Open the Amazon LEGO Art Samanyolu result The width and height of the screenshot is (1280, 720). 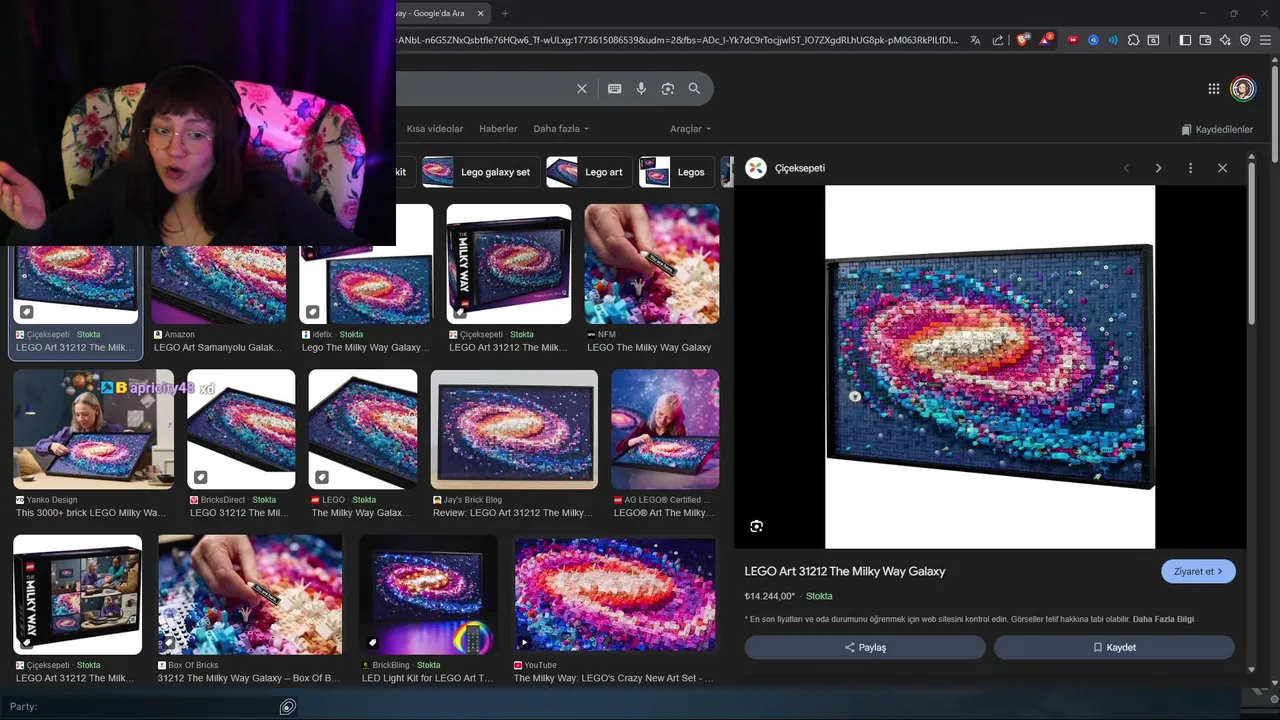point(218,347)
